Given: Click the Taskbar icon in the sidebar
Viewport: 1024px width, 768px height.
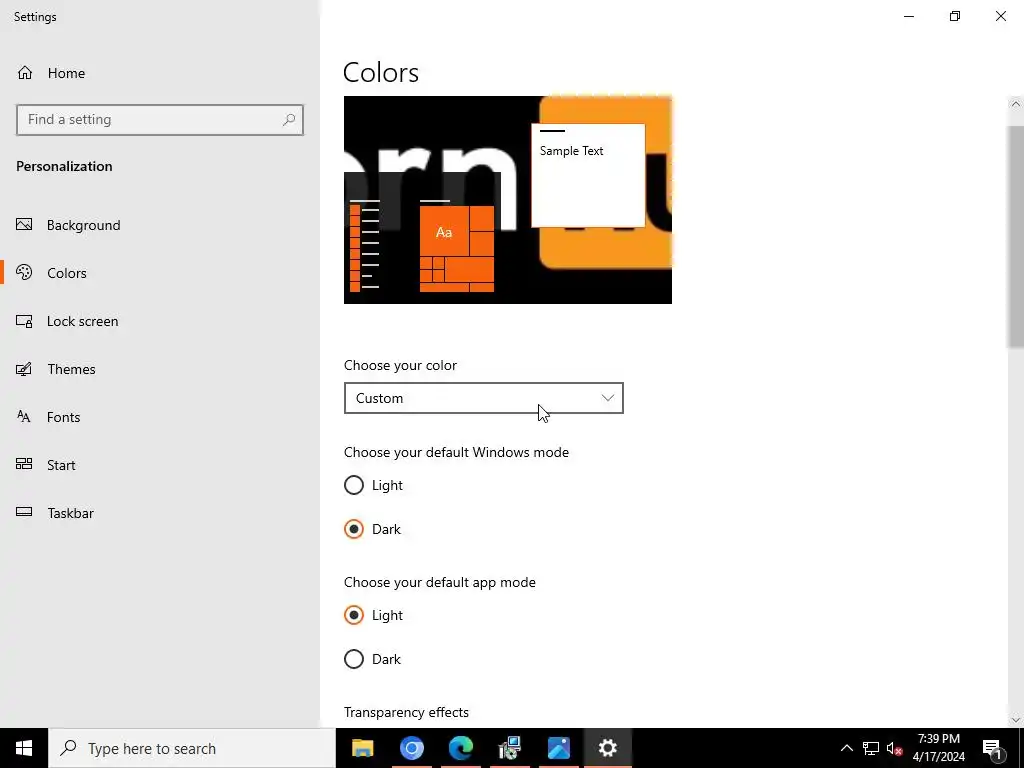Looking at the screenshot, I should coord(24,512).
